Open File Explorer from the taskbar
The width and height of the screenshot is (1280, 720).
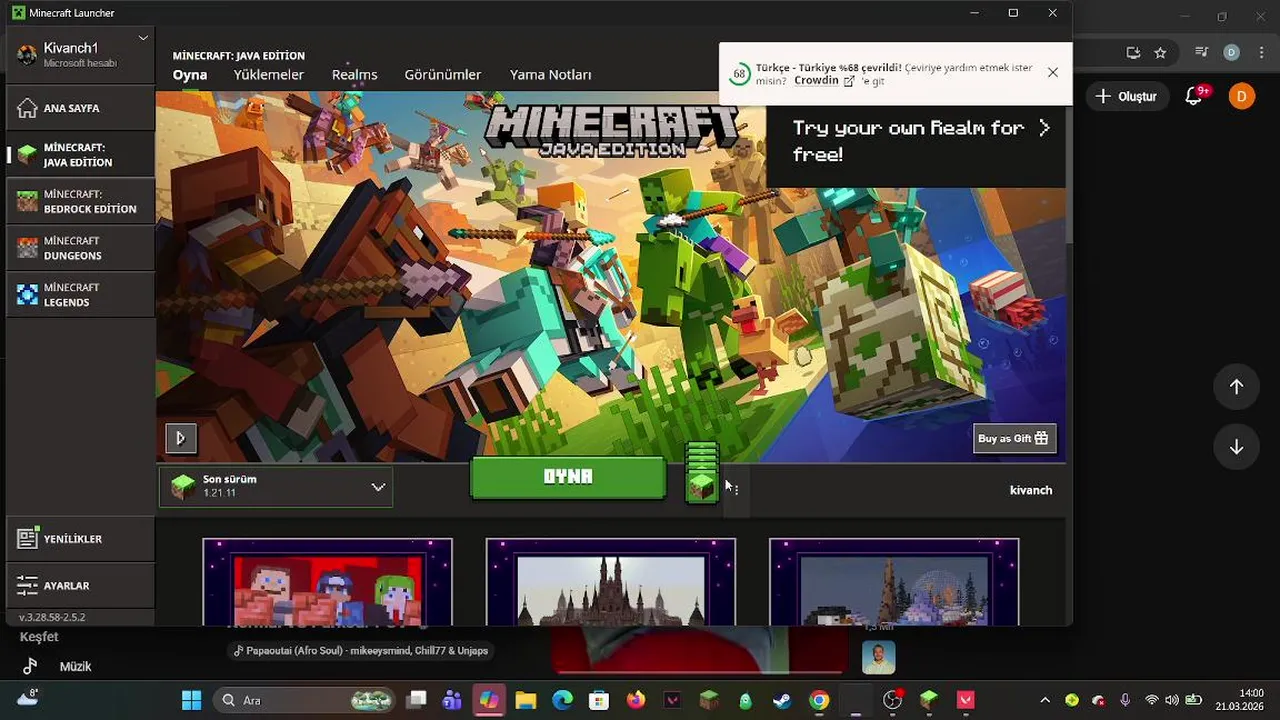tap(525, 700)
